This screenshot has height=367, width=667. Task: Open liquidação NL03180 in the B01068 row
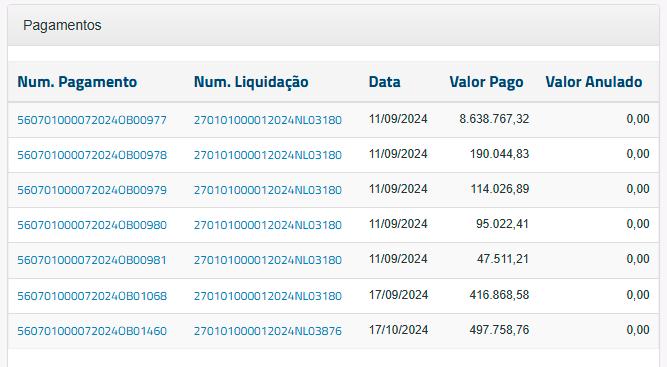point(268,296)
